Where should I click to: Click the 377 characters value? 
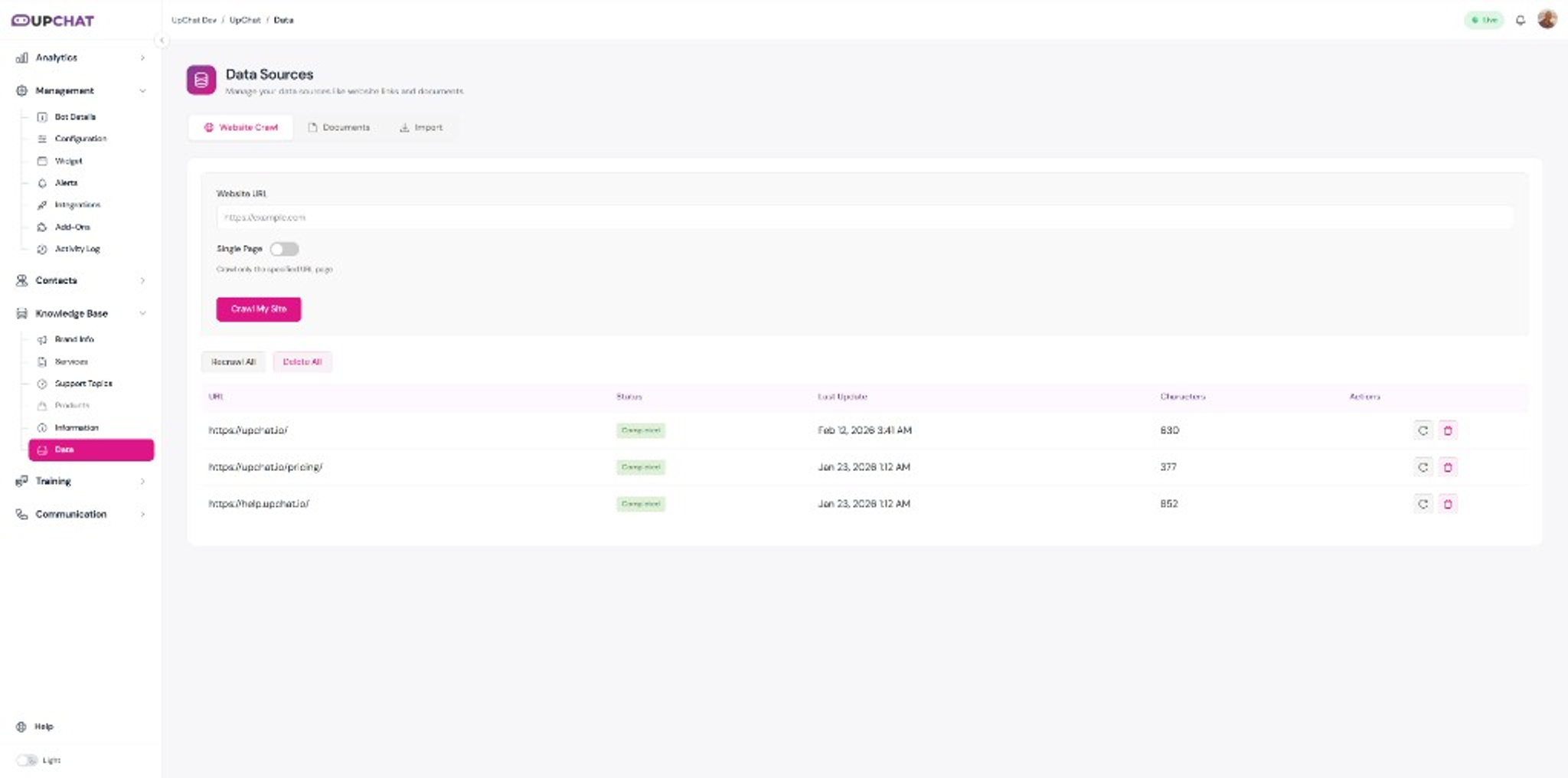pos(1168,467)
